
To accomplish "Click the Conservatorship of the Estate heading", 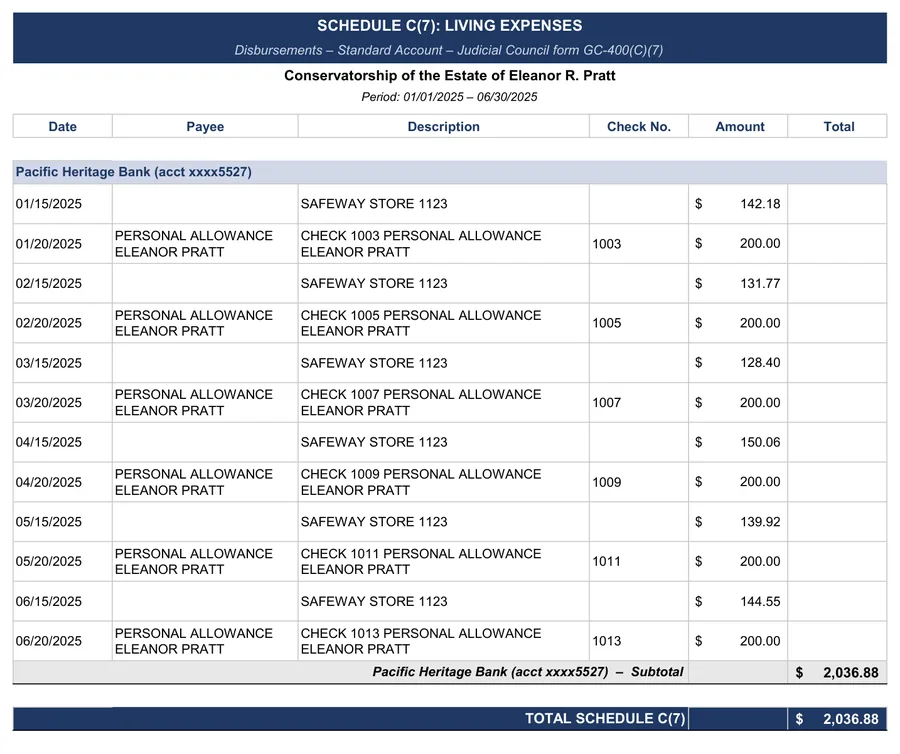I will click(449, 75).
